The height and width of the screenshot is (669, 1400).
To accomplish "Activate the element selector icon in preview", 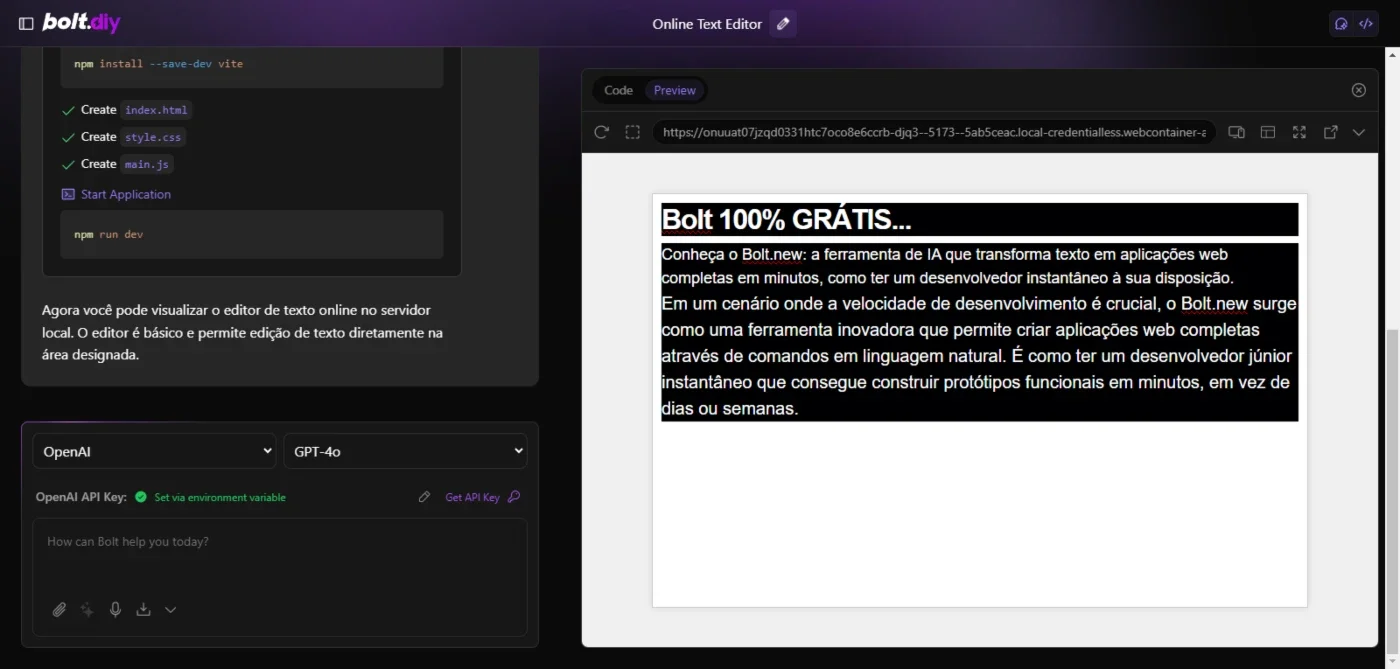I will coord(632,132).
